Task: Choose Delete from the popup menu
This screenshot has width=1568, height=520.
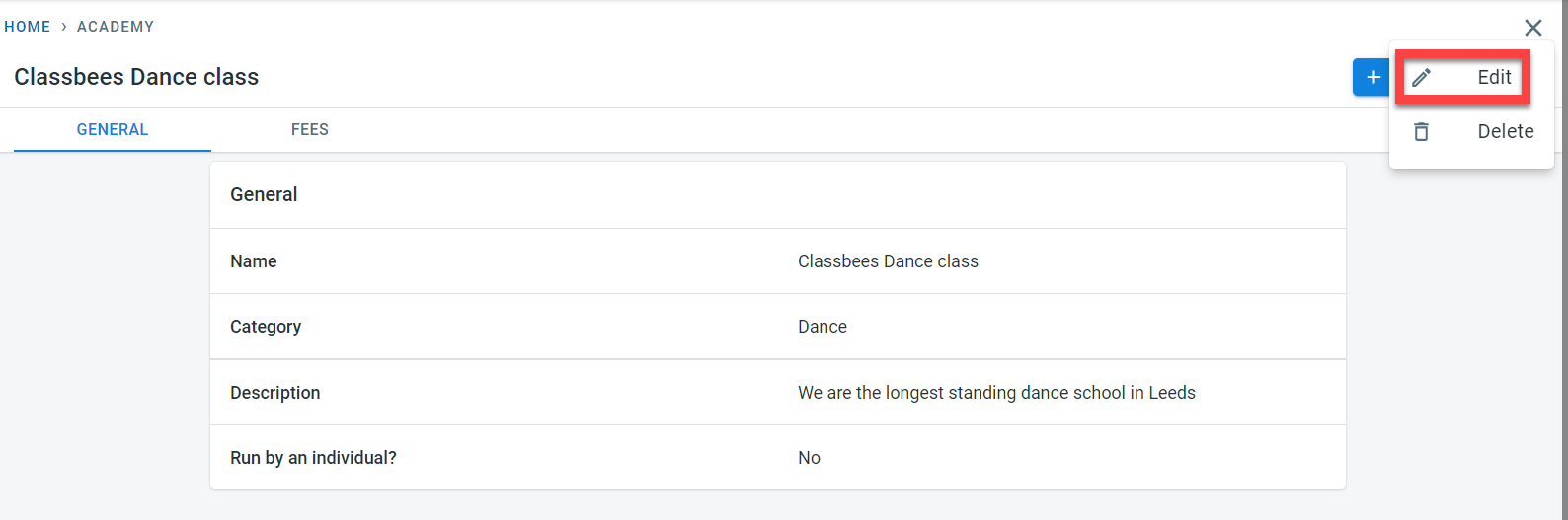Action: (x=1505, y=131)
